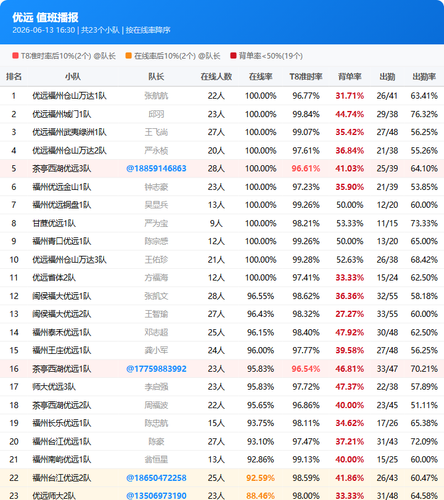
Task: Open captain link @17759883992
Action: [156, 369]
